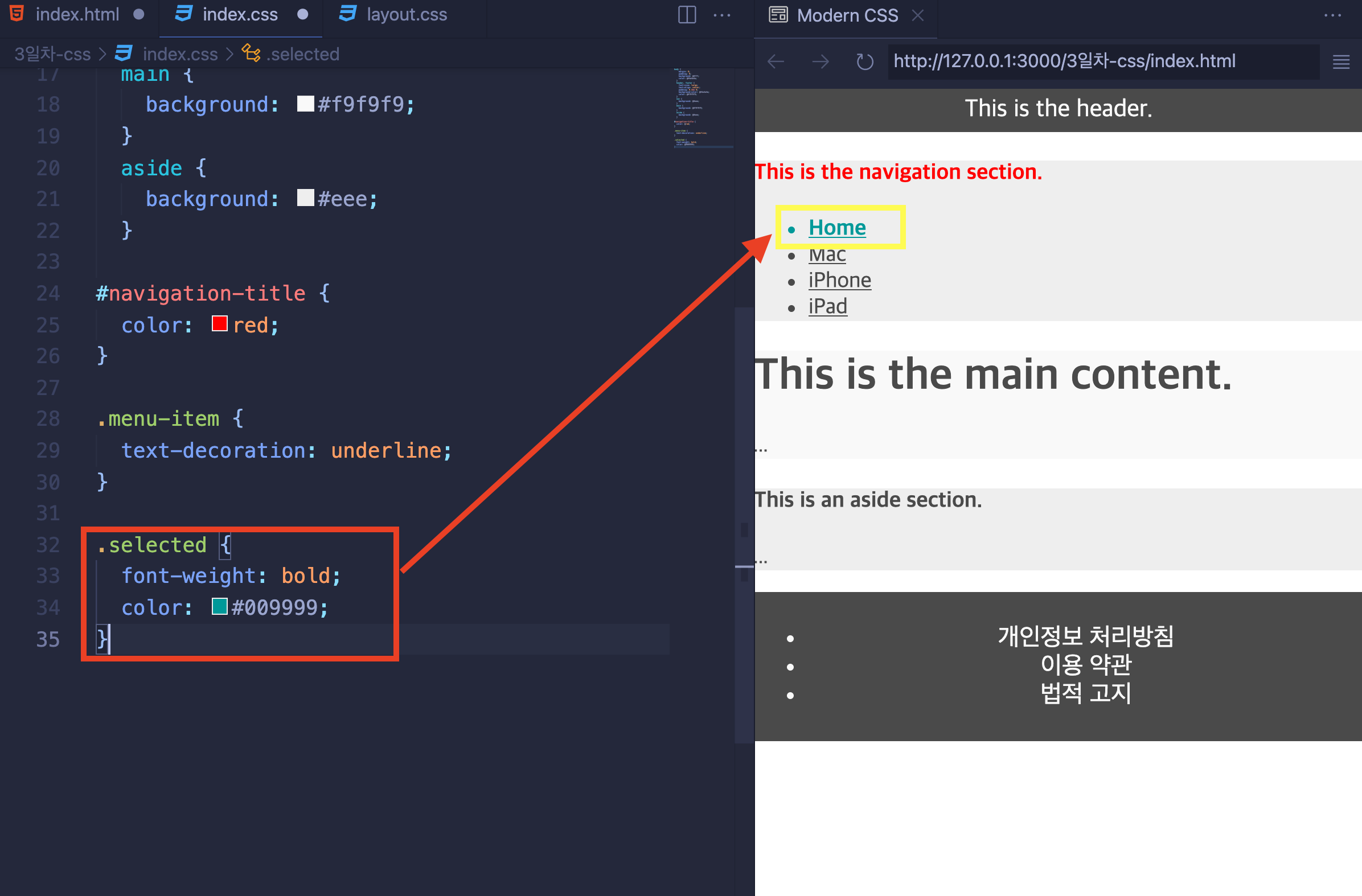The height and width of the screenshot is (896, 1362).
Task: Click the preview URL address field
Action: (1103, 61)
